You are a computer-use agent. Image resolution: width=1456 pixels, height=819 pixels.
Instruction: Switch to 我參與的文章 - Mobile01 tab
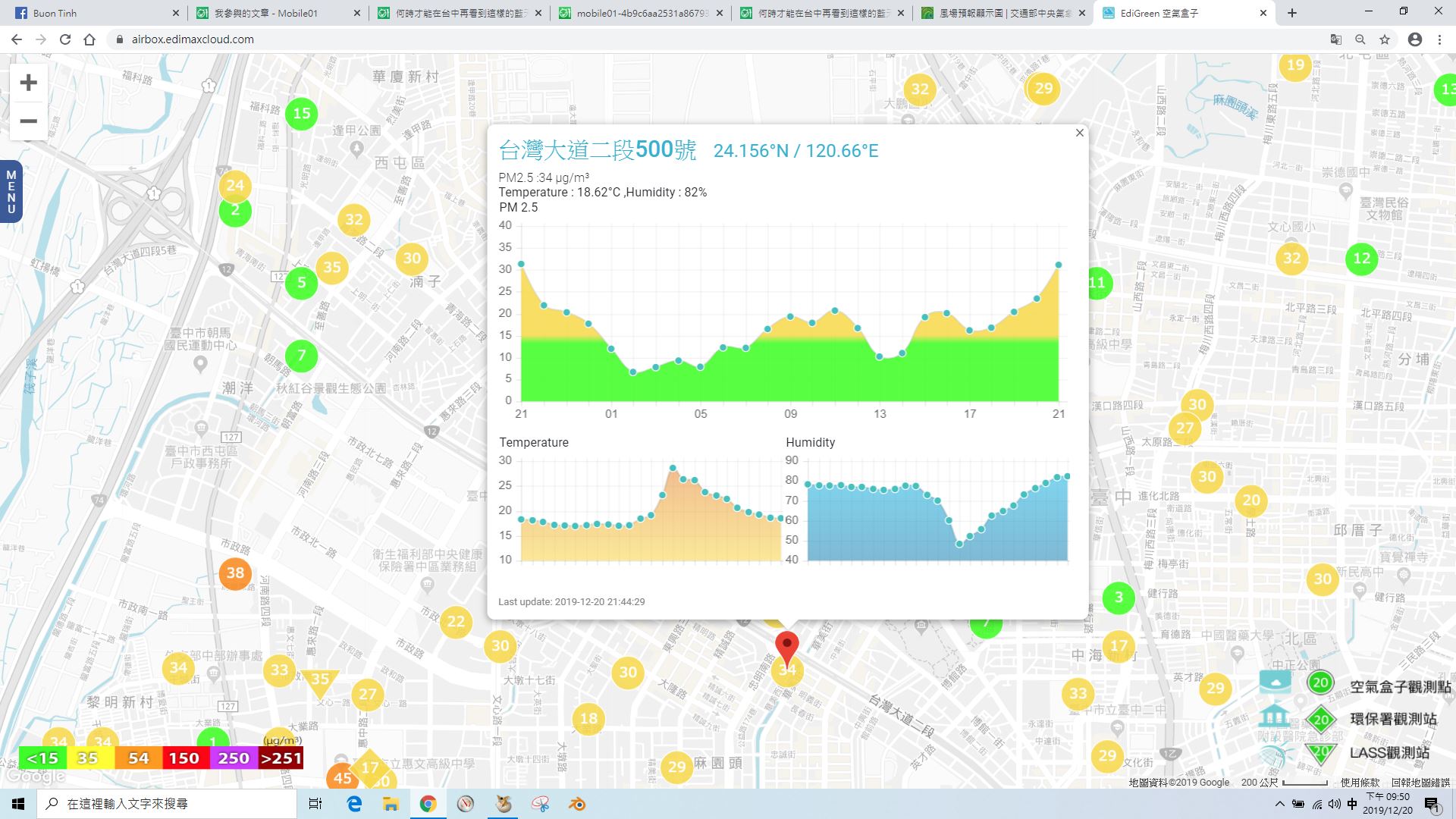click(277, 13)
